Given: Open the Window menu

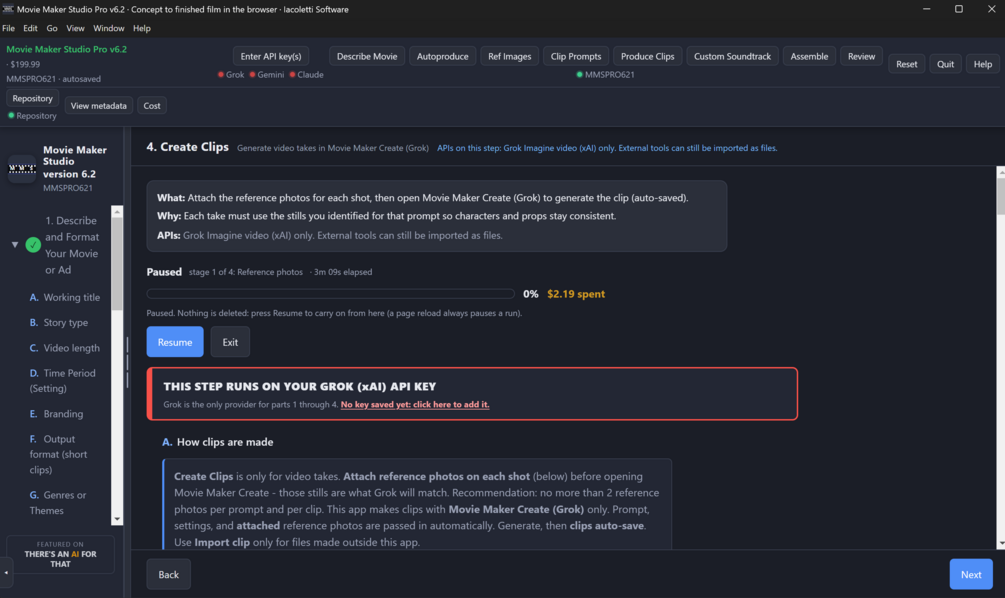Looking at the screenshot, I should [108, 28].
